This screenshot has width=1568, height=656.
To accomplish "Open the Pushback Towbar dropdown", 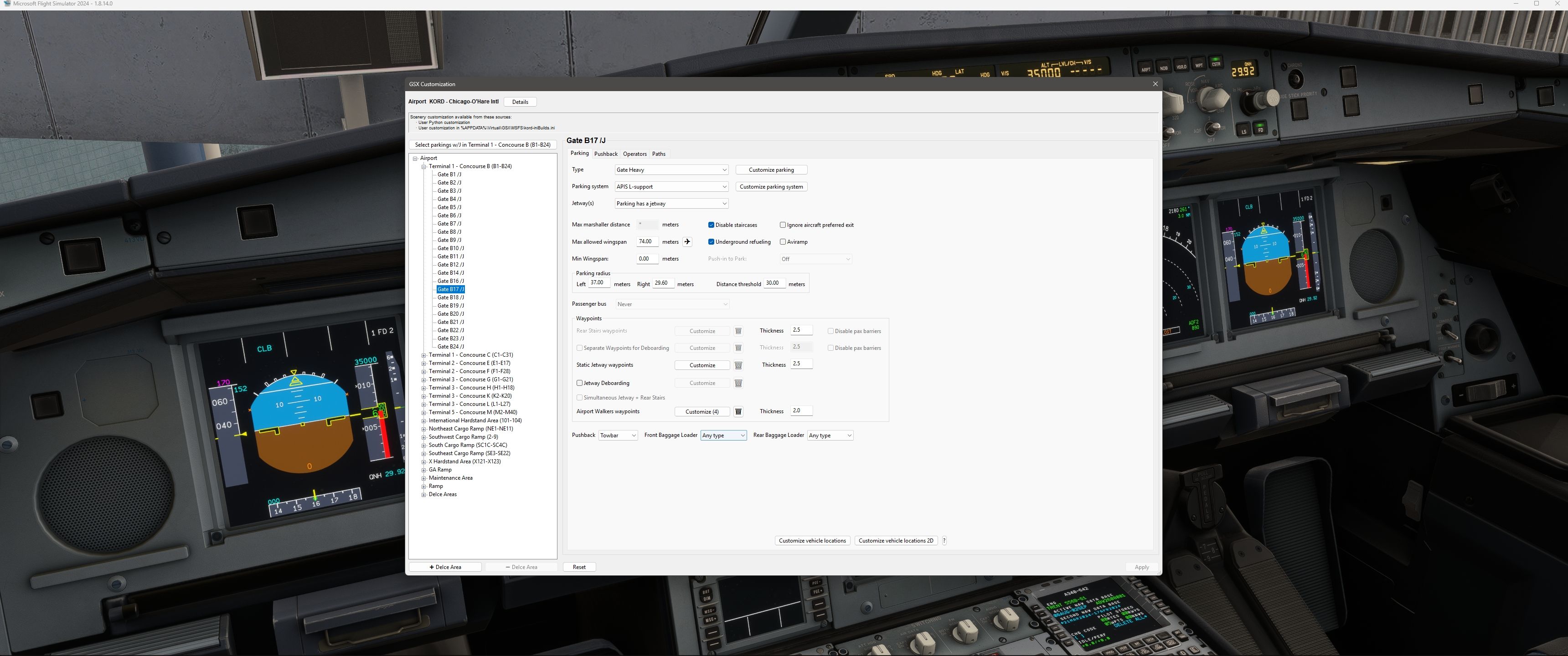I will coord(618,436).
